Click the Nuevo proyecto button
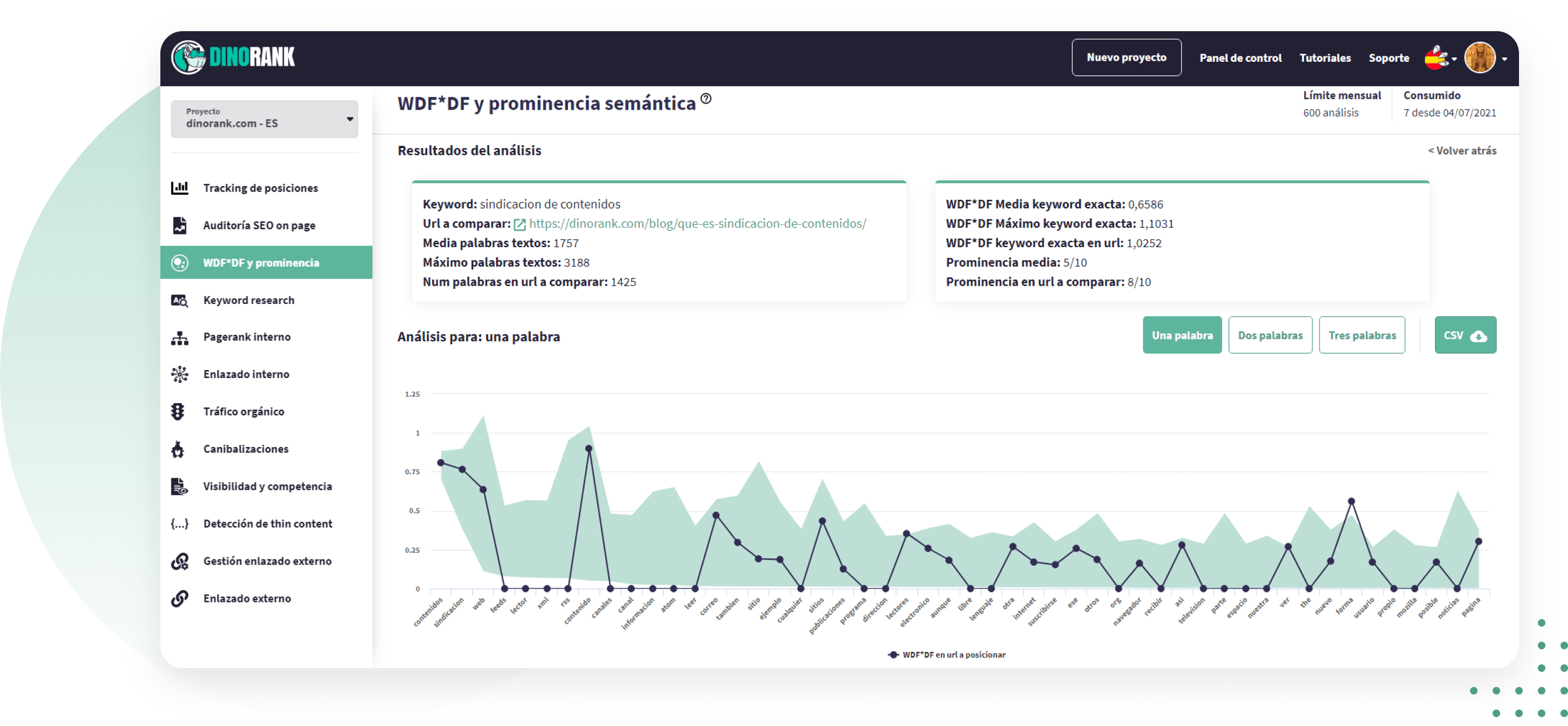Screen dimensions: 1568x726 tap(1126, 58)
